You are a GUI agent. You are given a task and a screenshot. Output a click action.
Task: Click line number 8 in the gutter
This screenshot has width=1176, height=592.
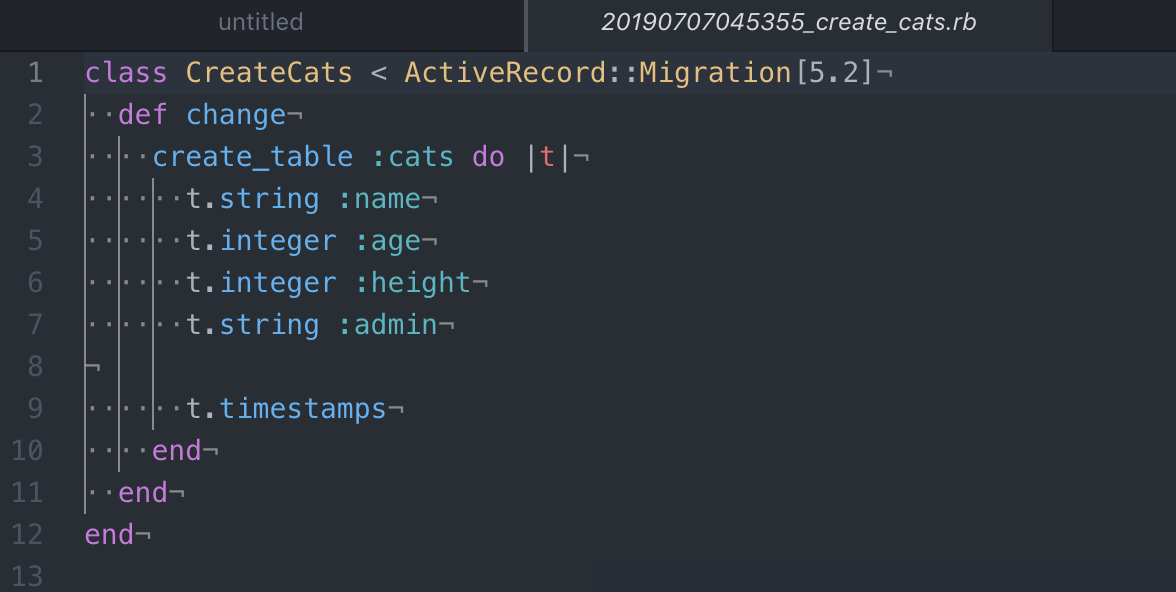pos(36,367)
